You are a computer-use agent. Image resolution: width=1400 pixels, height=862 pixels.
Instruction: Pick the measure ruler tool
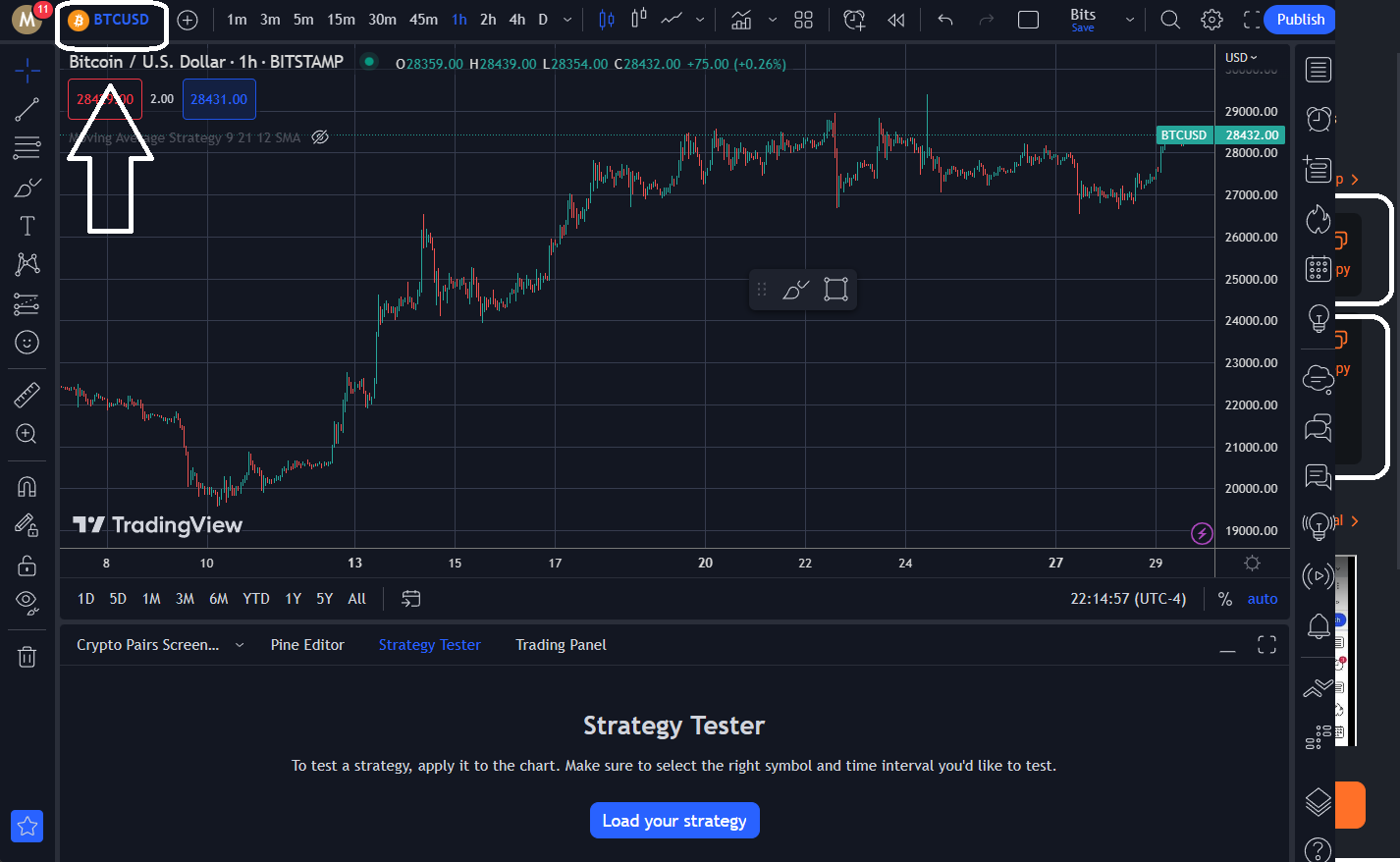[27, 394]
